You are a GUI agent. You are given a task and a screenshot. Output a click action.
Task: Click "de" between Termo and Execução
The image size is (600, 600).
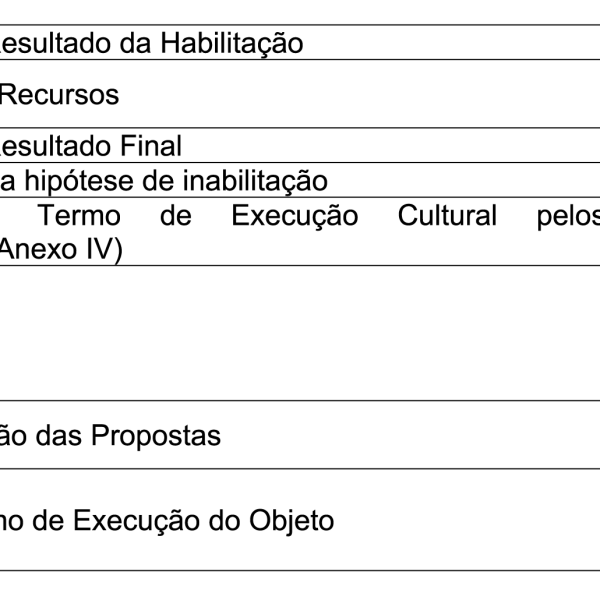(176, 215)
